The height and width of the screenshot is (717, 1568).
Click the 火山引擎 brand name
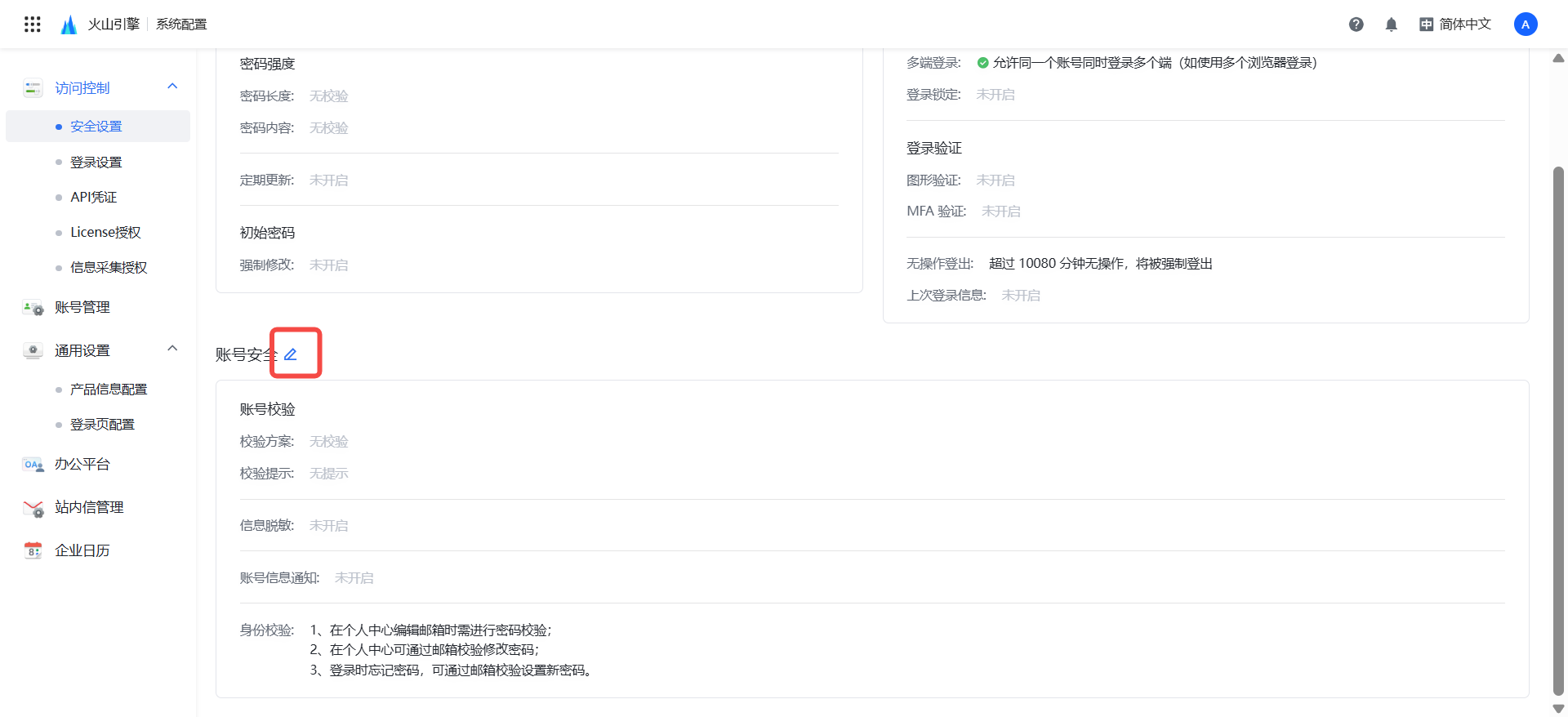click(x=114, y=24)
